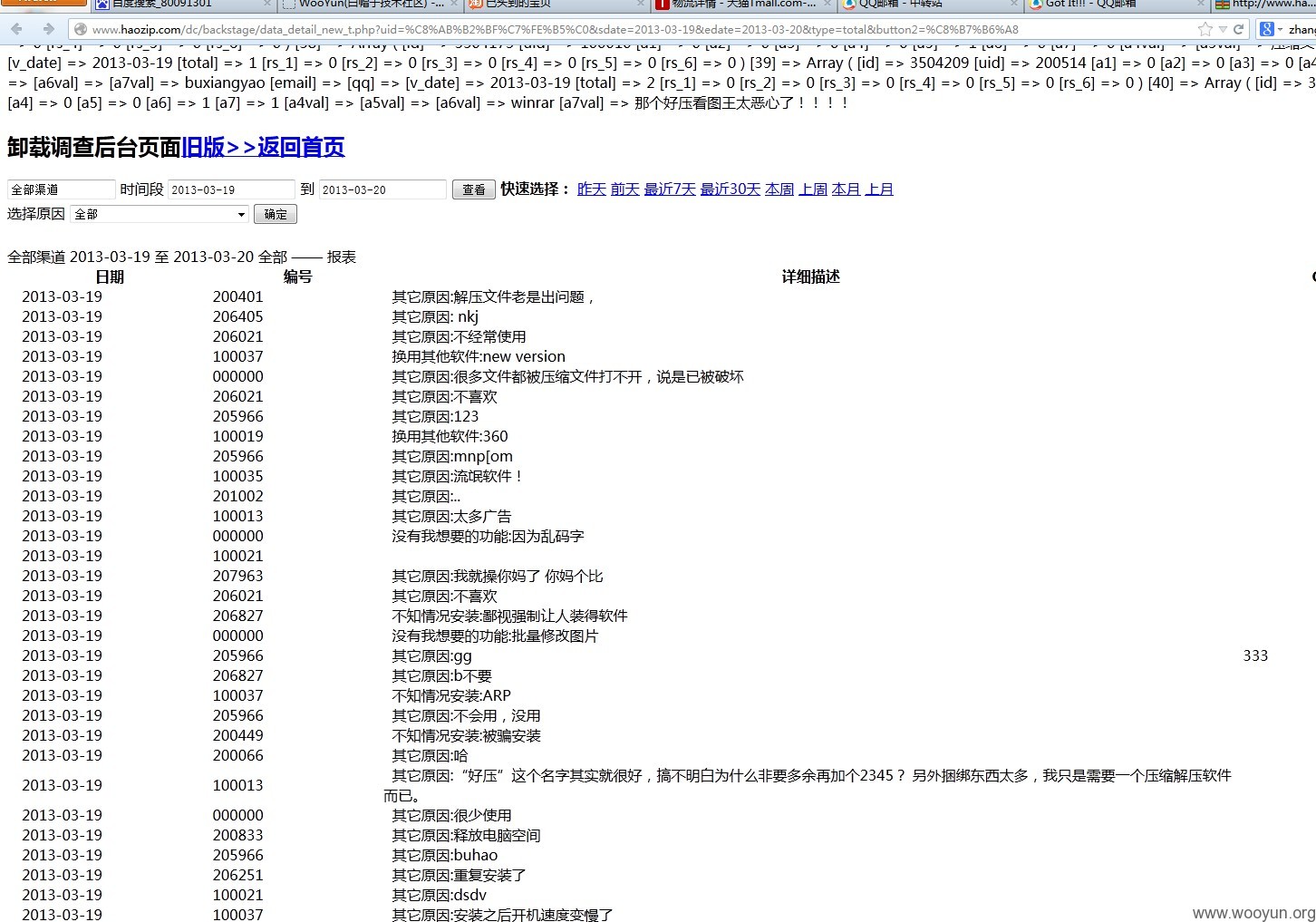Switch to the QQ邮箱 - 中转站 tab
The image size is (1316, 922).
[x=930, y=5]
